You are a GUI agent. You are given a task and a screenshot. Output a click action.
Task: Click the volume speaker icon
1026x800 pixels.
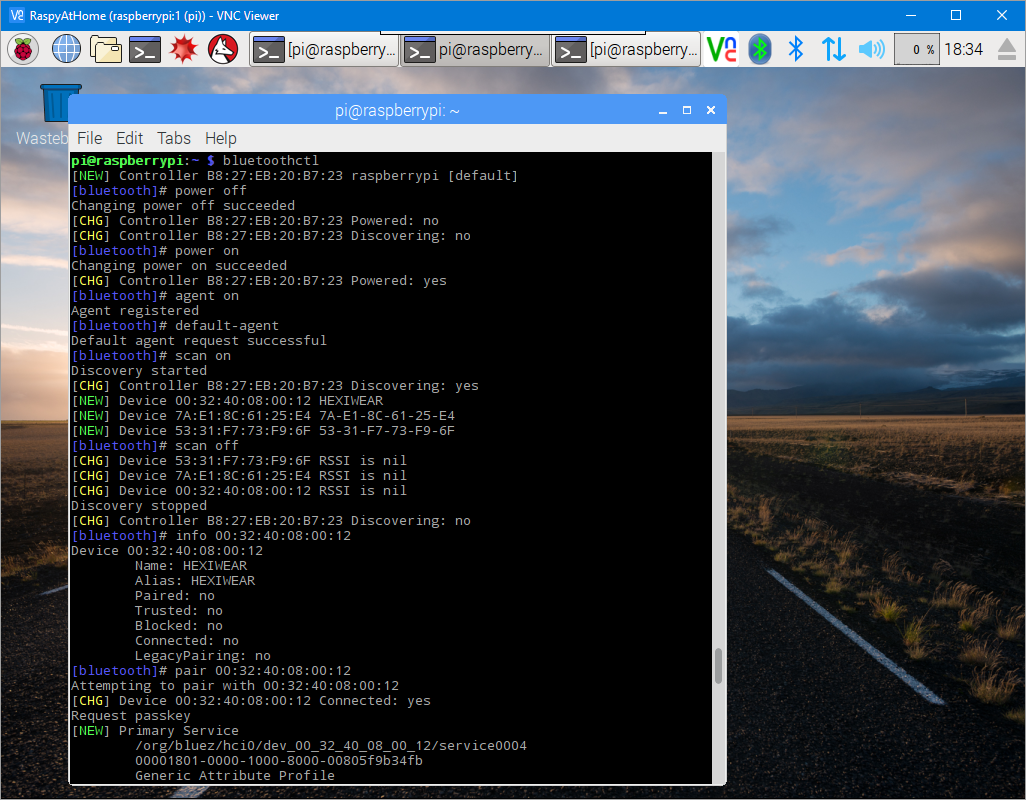click(871, 49)
